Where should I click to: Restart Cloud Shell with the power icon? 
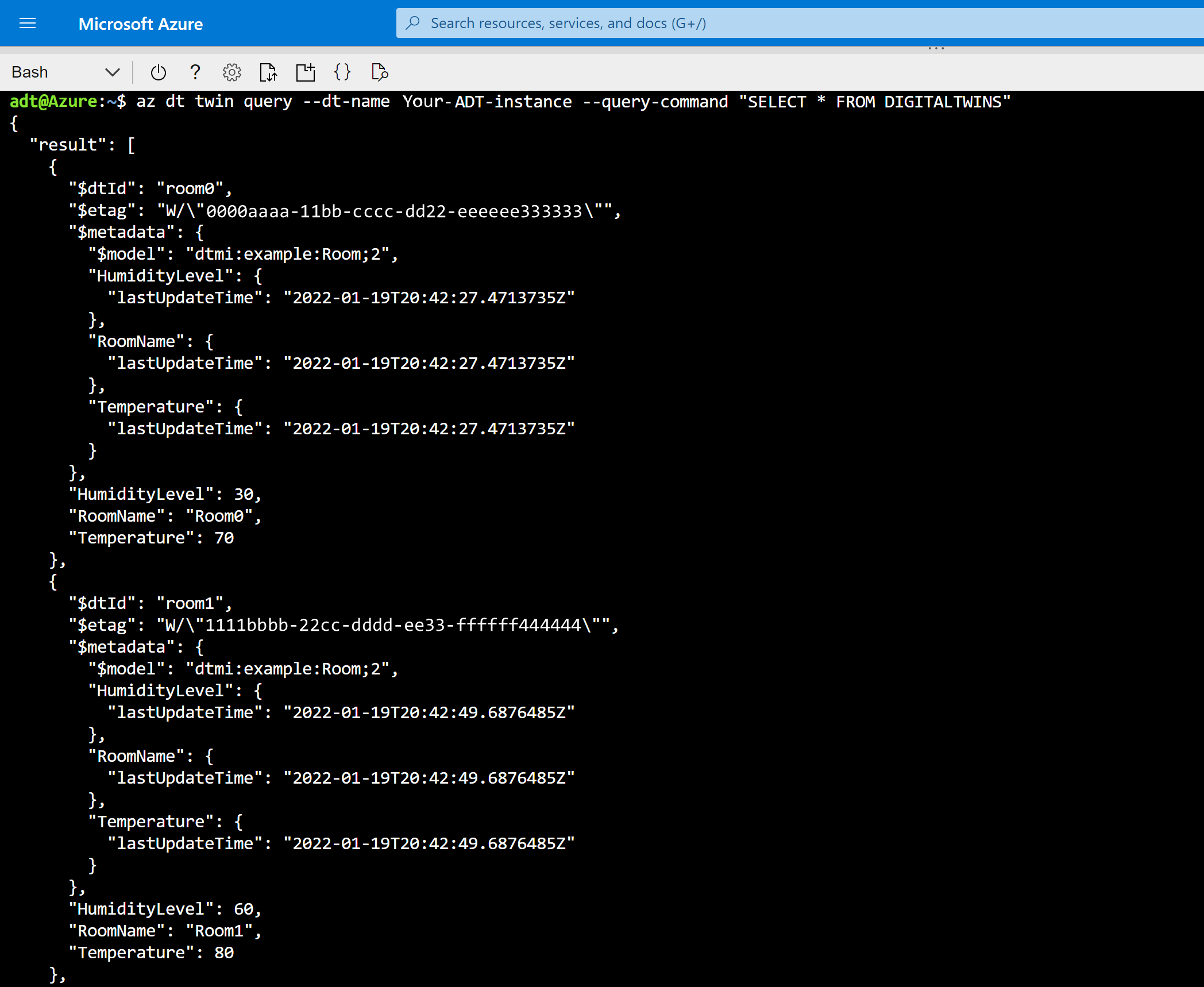pos(158,72)
